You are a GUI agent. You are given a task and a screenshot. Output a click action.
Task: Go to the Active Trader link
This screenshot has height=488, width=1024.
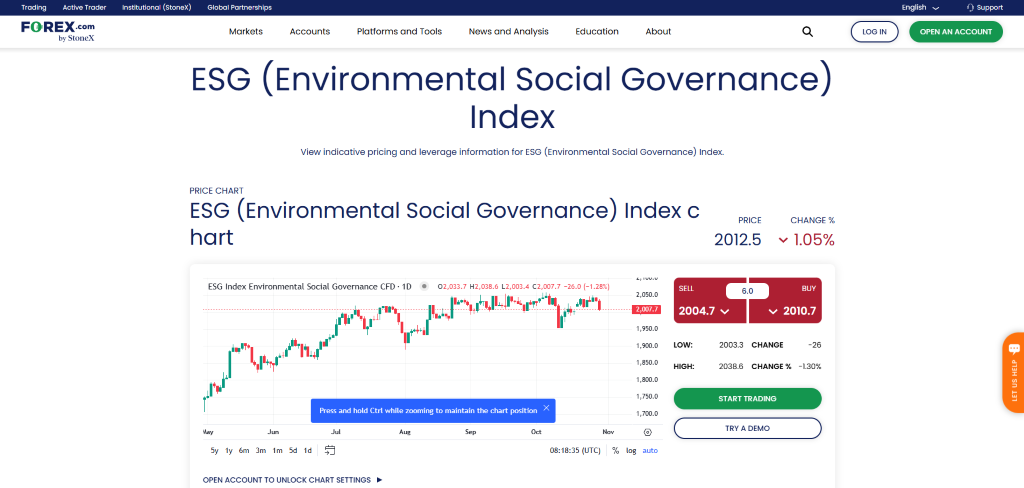84,8
